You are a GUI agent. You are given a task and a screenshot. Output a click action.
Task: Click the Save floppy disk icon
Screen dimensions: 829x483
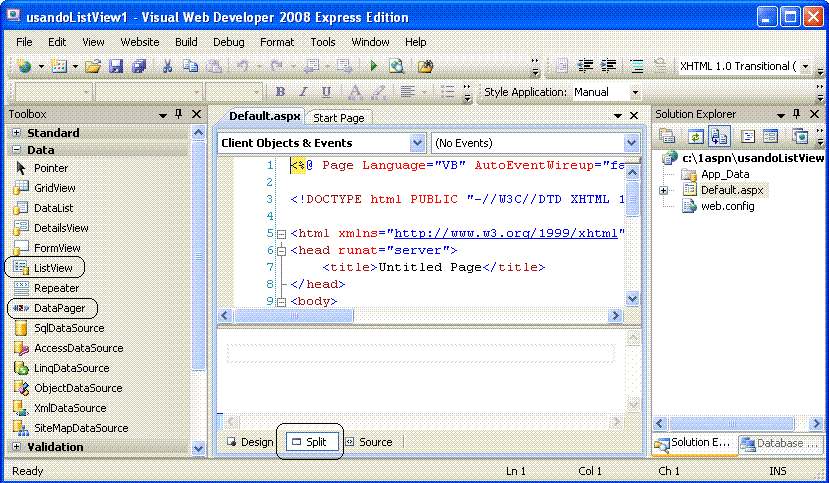(116, 66)
